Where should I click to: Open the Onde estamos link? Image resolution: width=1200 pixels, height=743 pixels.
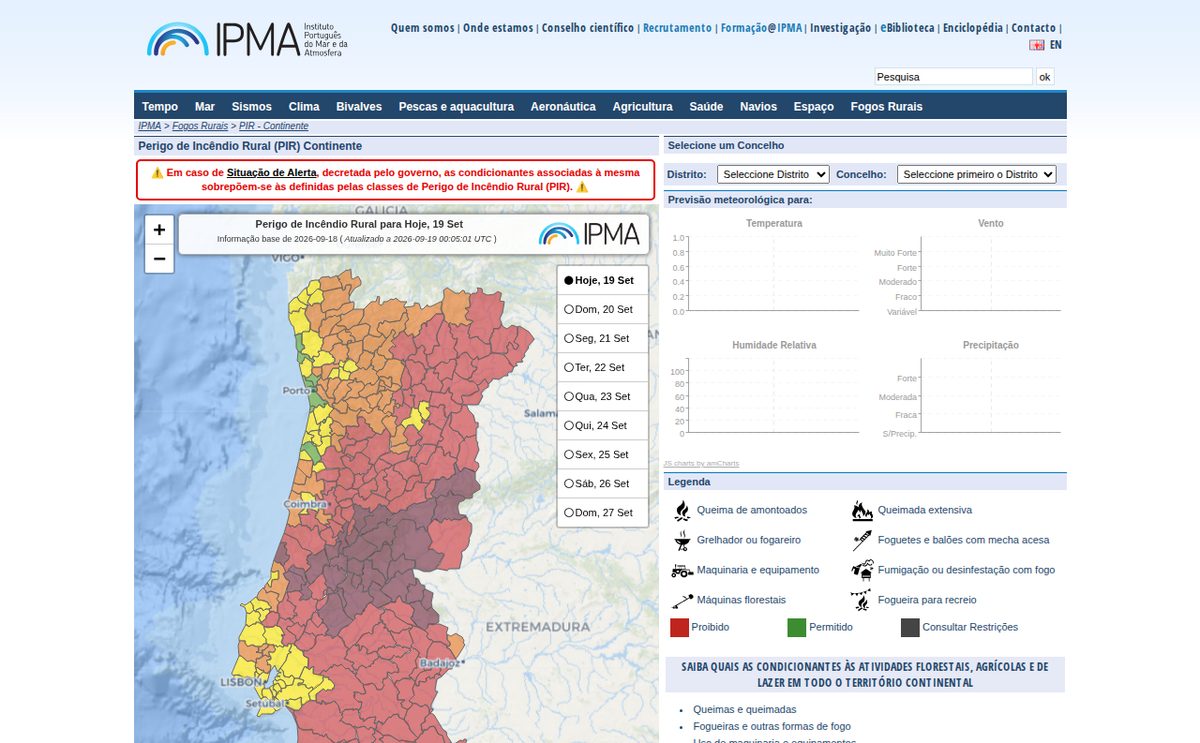click(498, 28)
